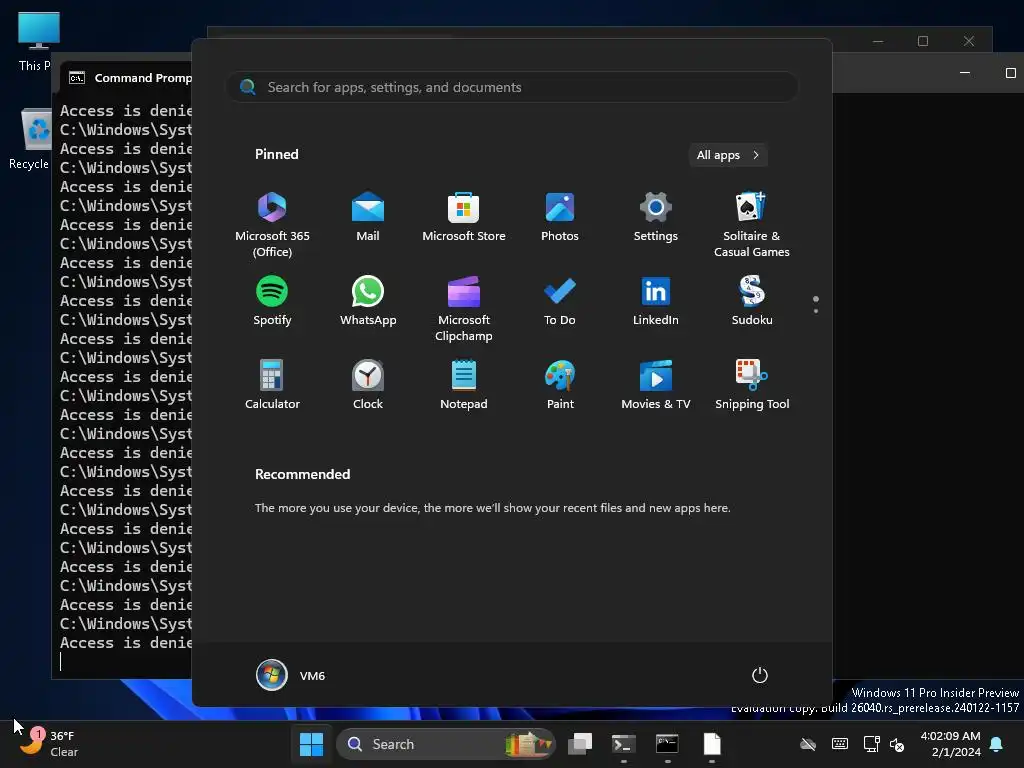The width and height of the screenshot is (1024, 768).
Task: Open Sudoku game
Action: point(752,300)
